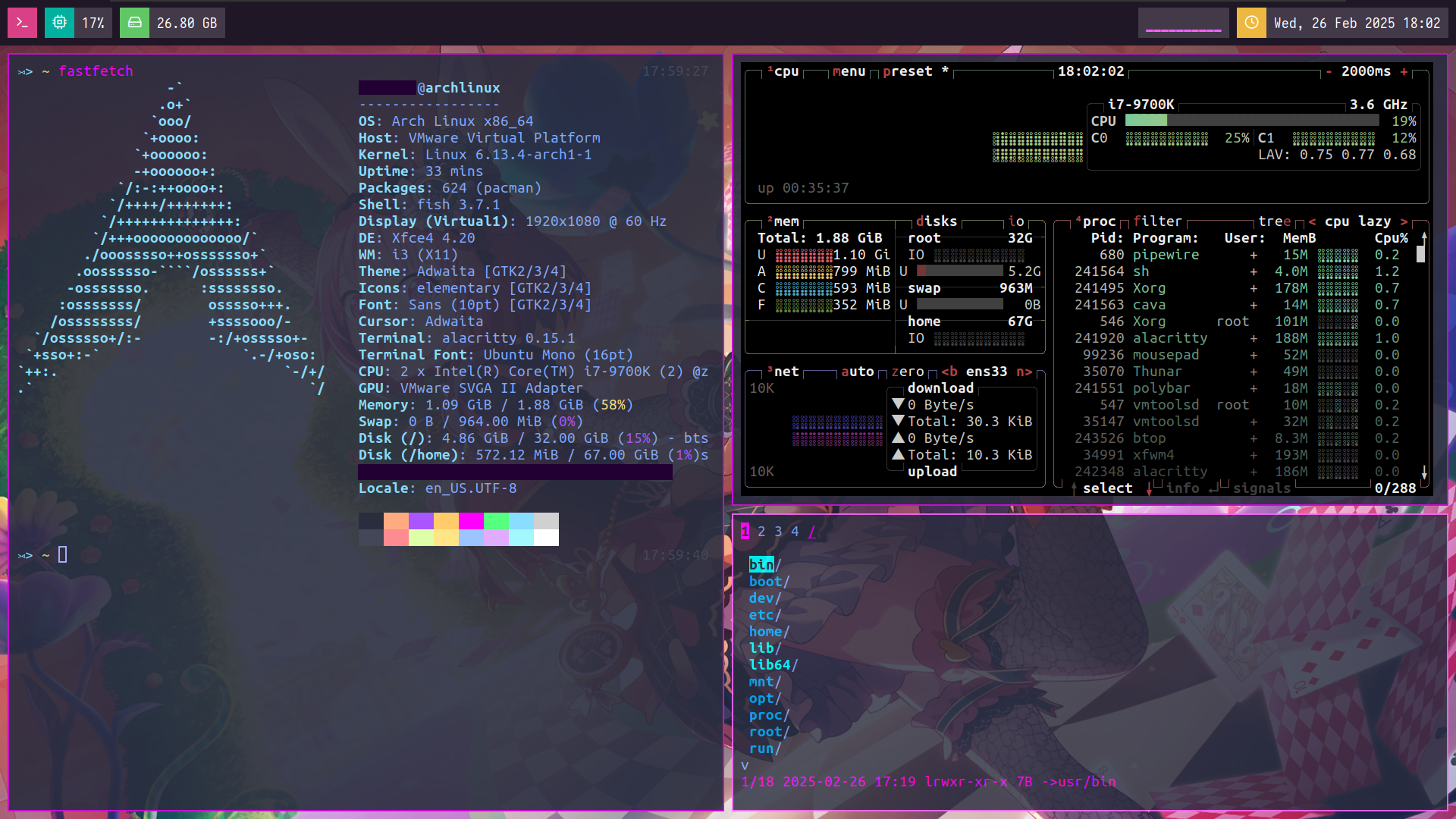Switch to tab 3 in the file manager
Screen dimensions: 1456x819
[x=778, y=532]
